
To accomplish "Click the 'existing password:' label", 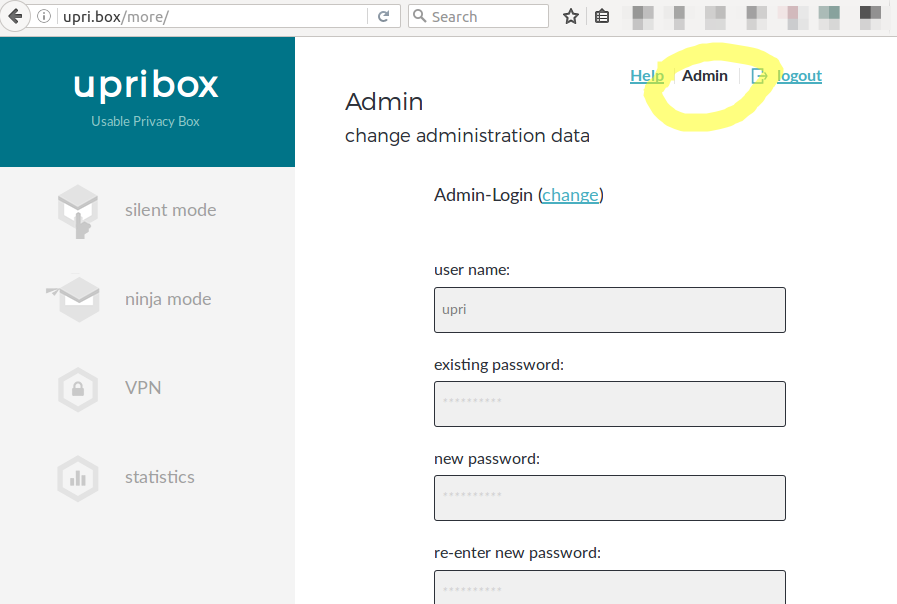I will tap(499, 365).
